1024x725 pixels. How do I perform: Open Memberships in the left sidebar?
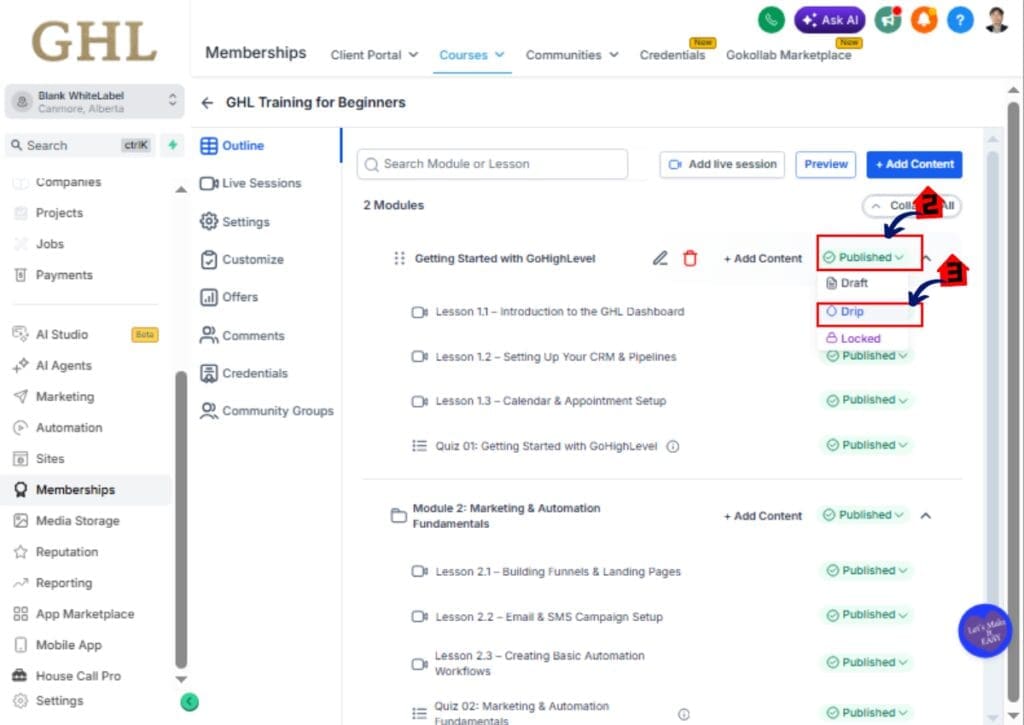[x=86, y=490]
